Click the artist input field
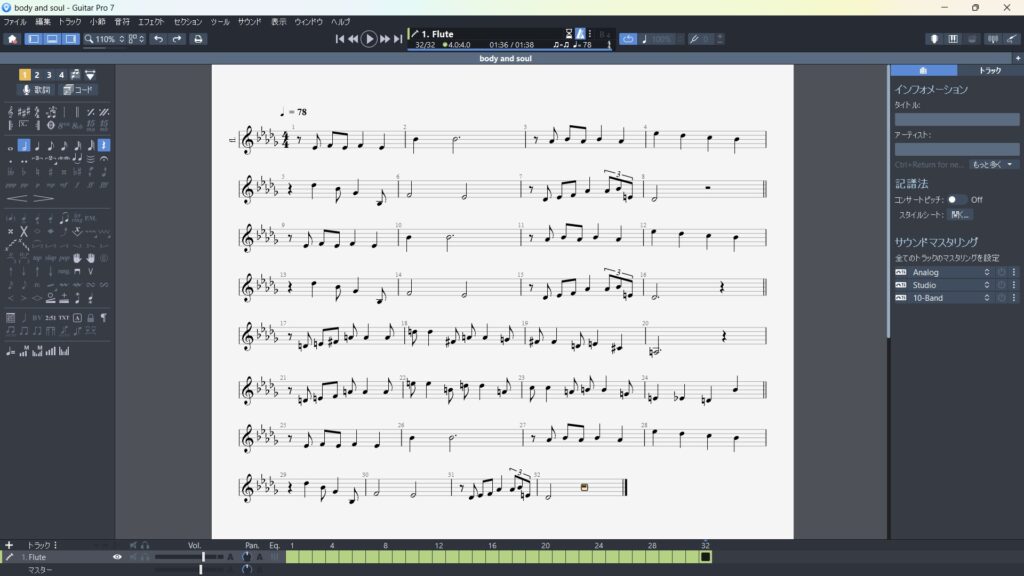1024x576 pixels. pyautogui.click(x=956, y=149)
